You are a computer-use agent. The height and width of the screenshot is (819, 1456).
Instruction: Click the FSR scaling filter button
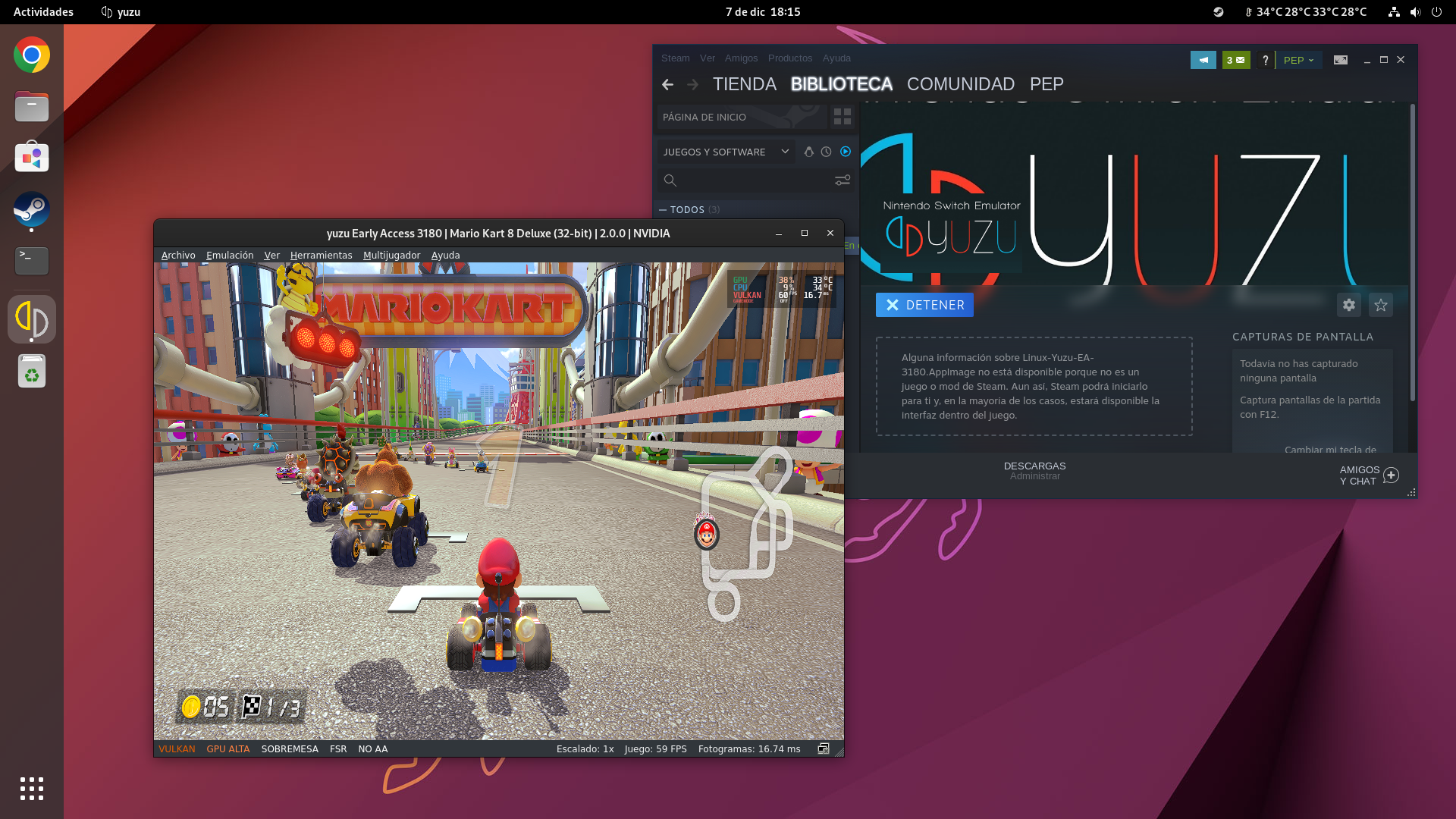(338, 749)
